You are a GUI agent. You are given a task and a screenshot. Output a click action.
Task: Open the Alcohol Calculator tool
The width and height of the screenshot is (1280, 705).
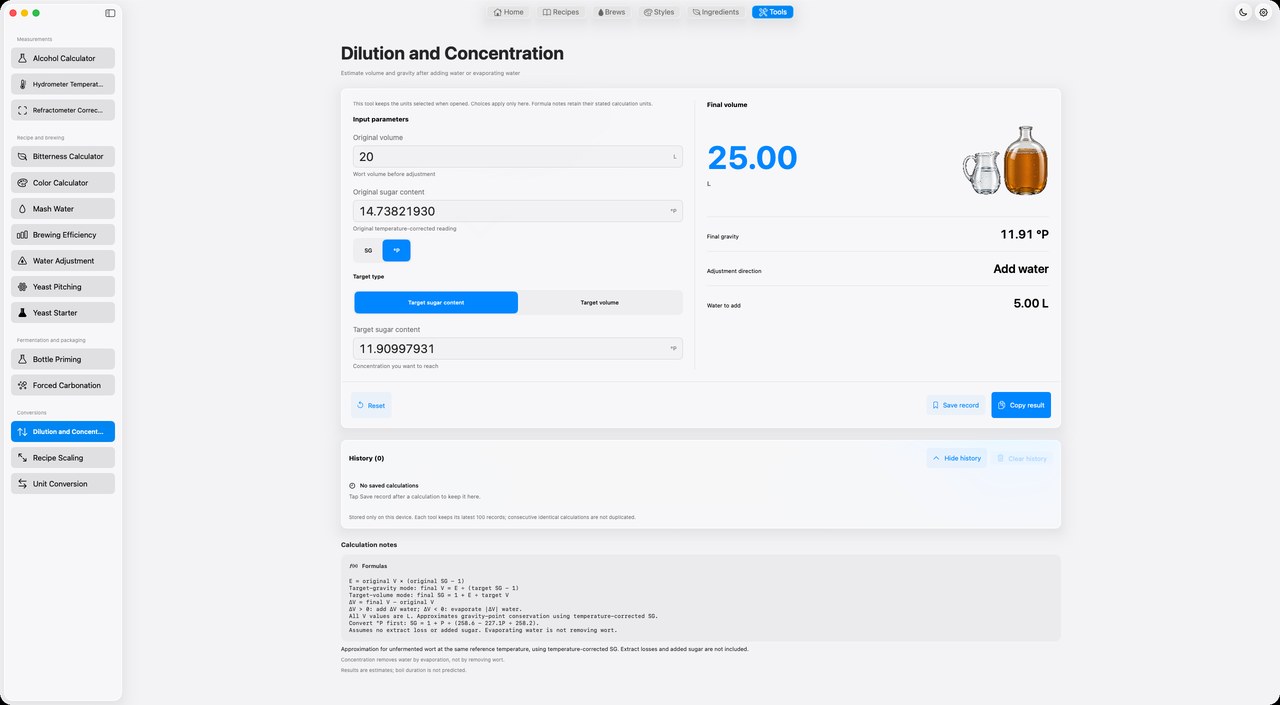pyautogui.click(x=63, y=58)
